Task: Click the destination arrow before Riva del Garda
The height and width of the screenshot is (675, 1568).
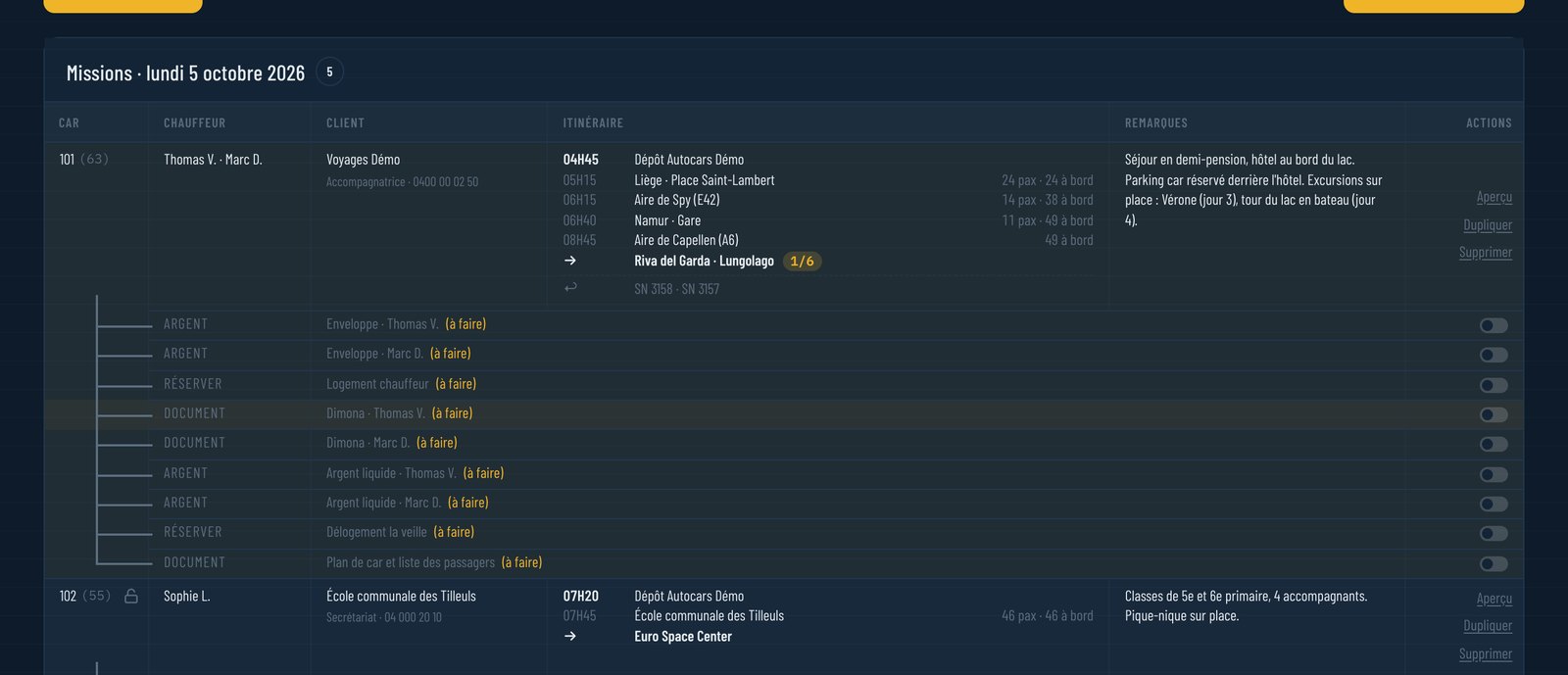Action: click(x=570, y=261)
